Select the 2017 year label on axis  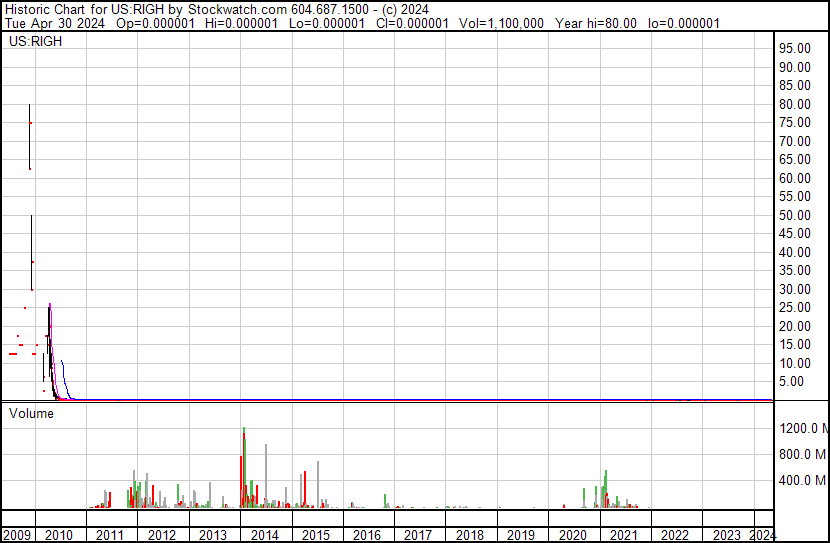tap(418, 535)
